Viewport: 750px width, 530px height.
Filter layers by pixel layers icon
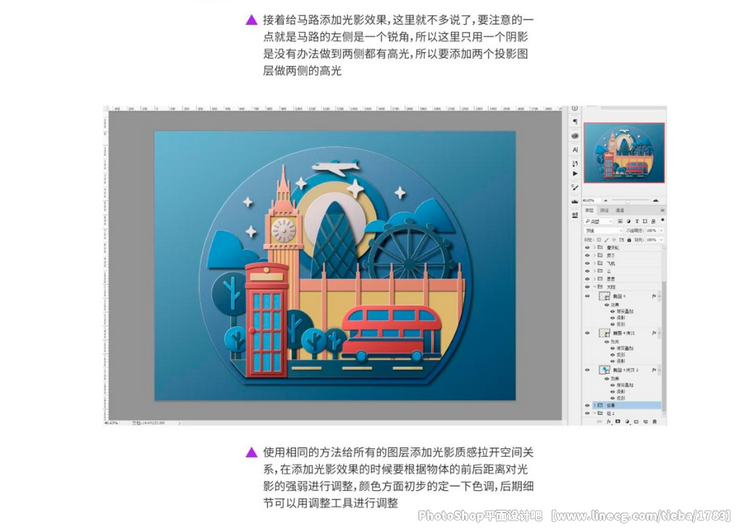(620, 221)
